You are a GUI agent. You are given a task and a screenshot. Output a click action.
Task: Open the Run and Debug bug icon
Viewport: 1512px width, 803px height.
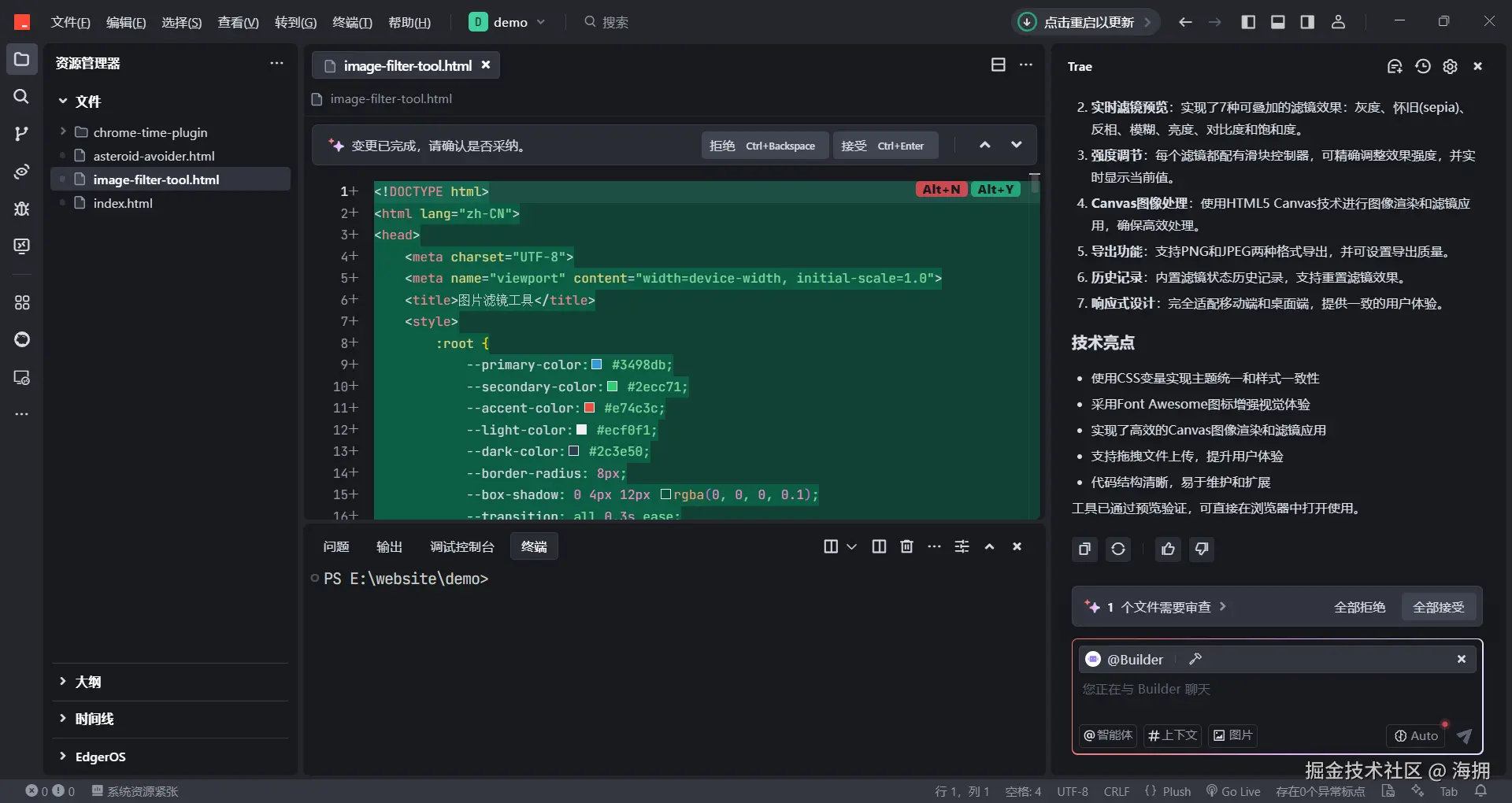coord(22,209)
